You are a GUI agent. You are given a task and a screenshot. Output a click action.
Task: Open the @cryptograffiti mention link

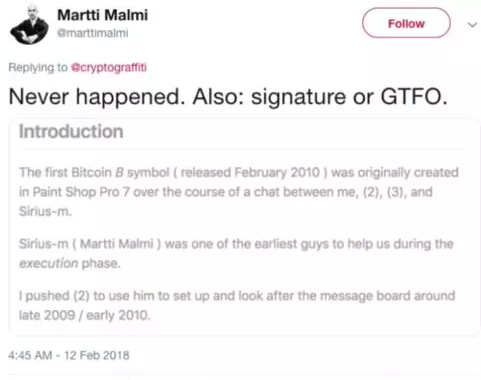click(x=109, y=67)
